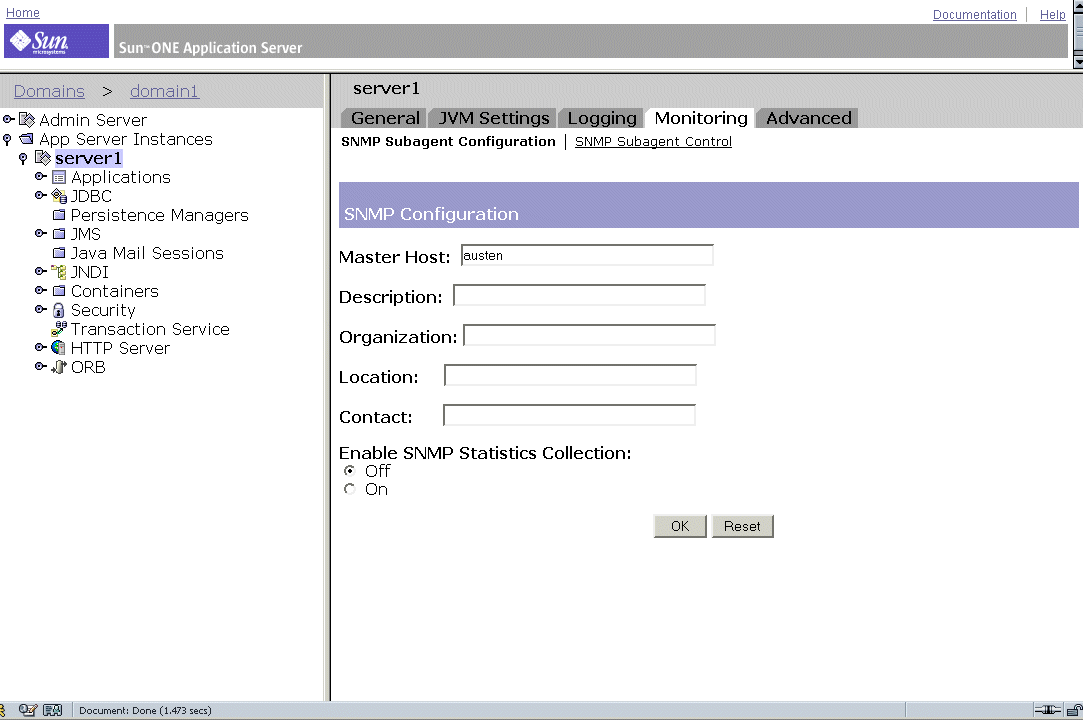Open the Logging tab

[601, 117]
